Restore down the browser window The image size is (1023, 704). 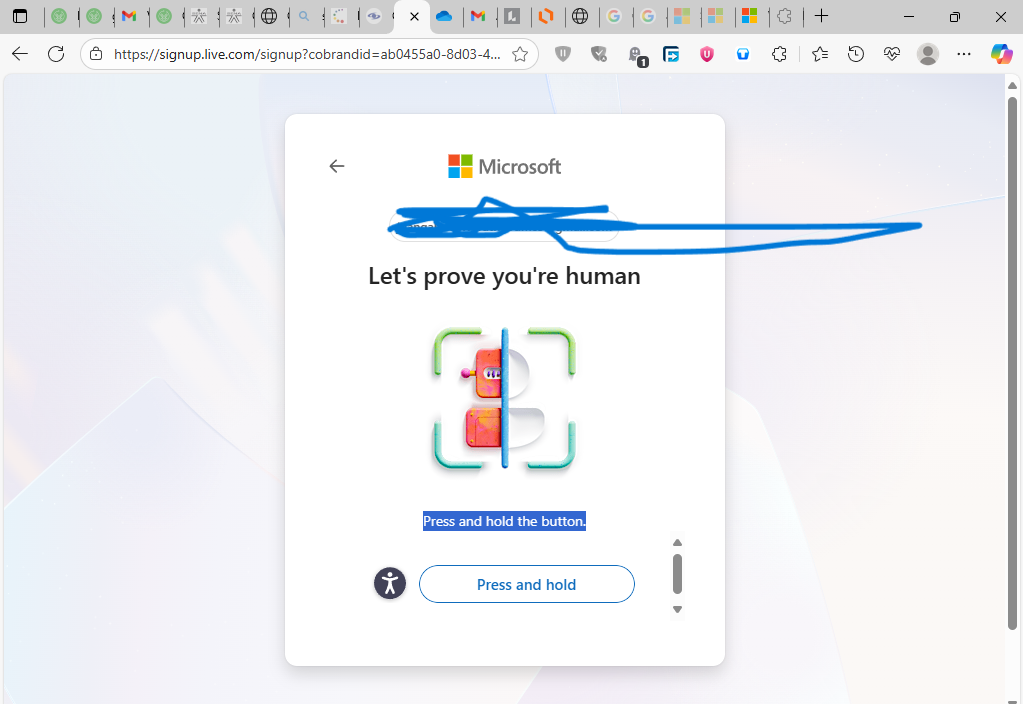[x=954, y=16]
